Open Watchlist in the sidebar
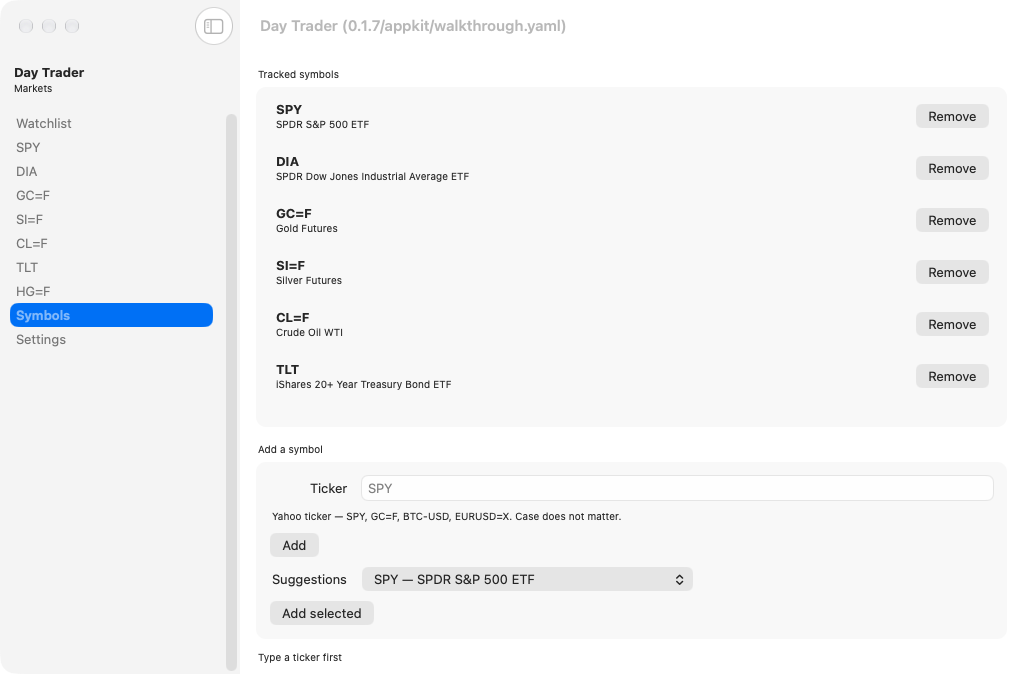The height and width of the screenshot is (674, 1024). [x=111, y=123]
